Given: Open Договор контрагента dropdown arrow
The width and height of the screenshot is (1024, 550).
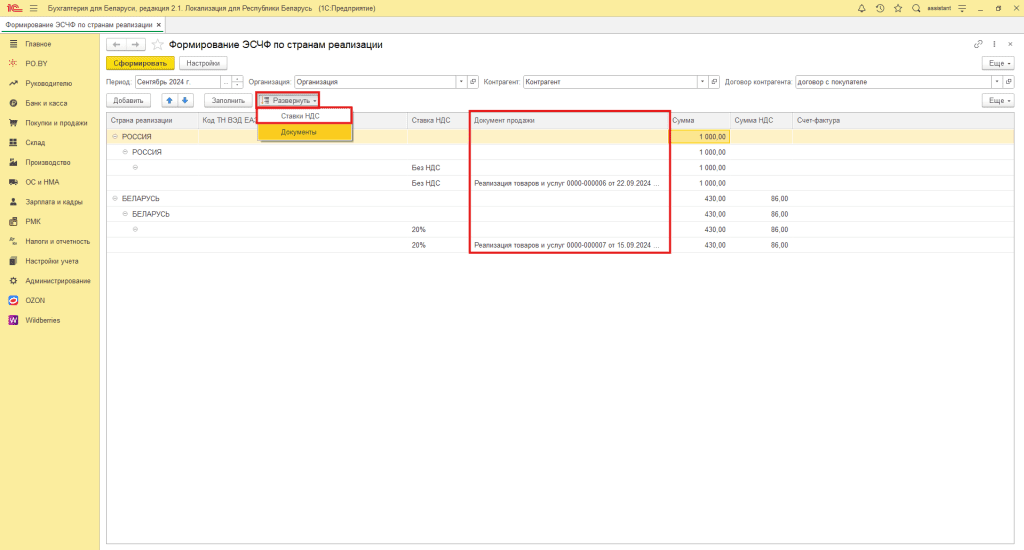Looking at the screenshot, I should [x=997, y=82].
